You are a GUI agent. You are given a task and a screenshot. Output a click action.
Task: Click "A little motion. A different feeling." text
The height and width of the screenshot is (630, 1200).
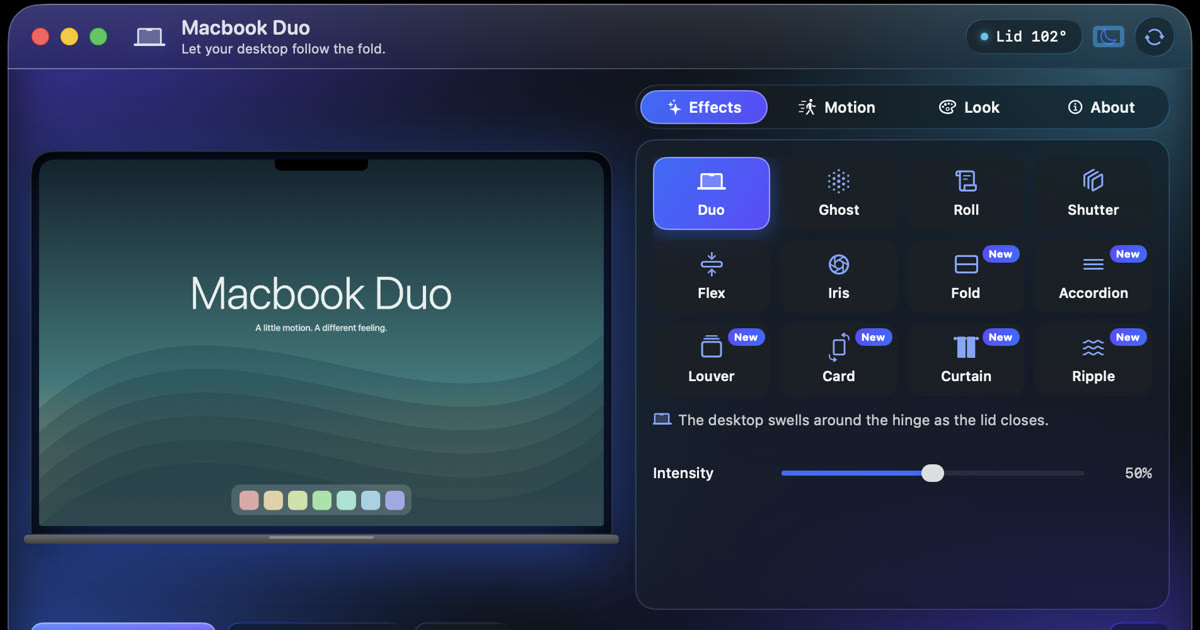[x=321, y=328]
